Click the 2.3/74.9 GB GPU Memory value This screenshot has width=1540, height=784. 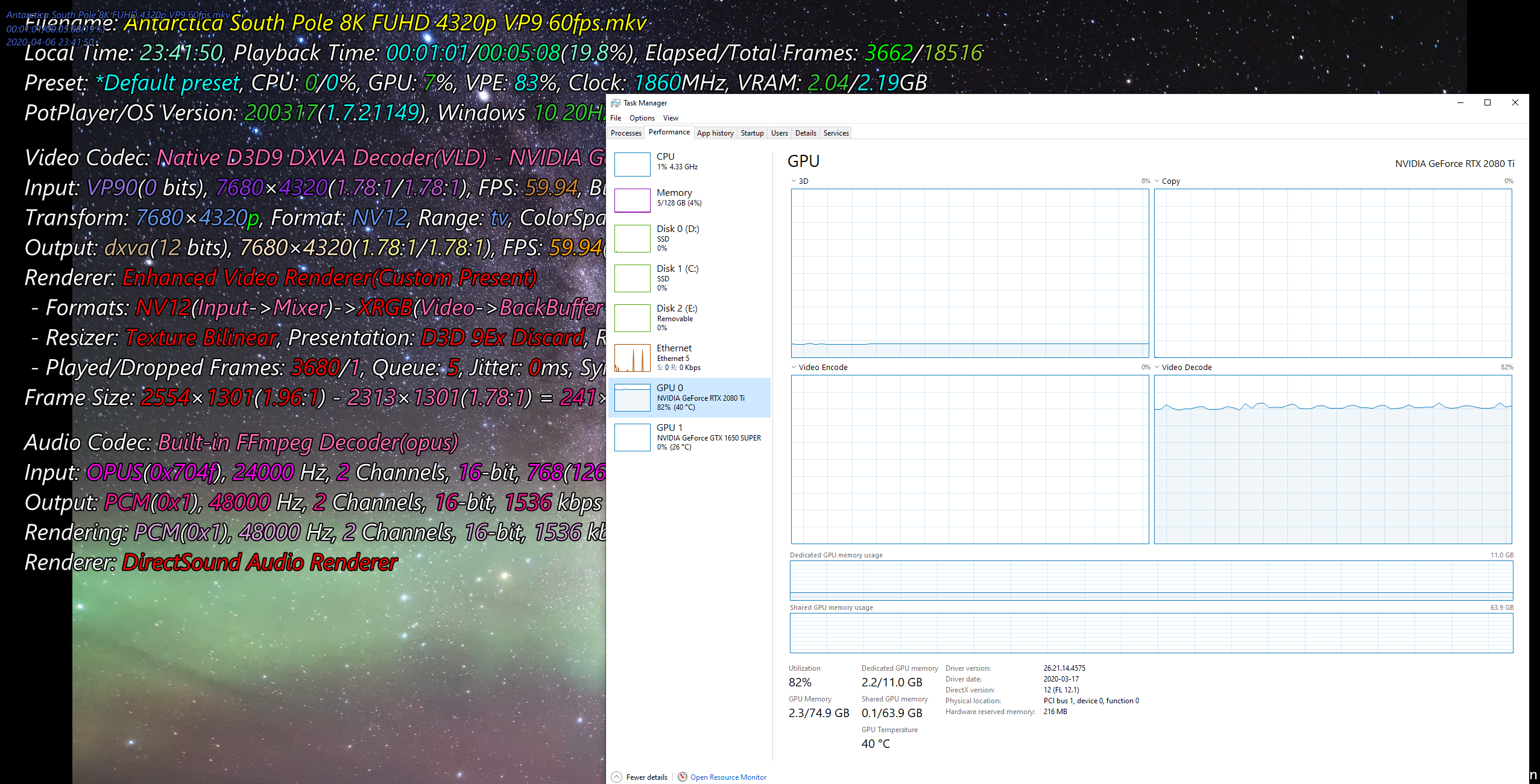(819, 713)
